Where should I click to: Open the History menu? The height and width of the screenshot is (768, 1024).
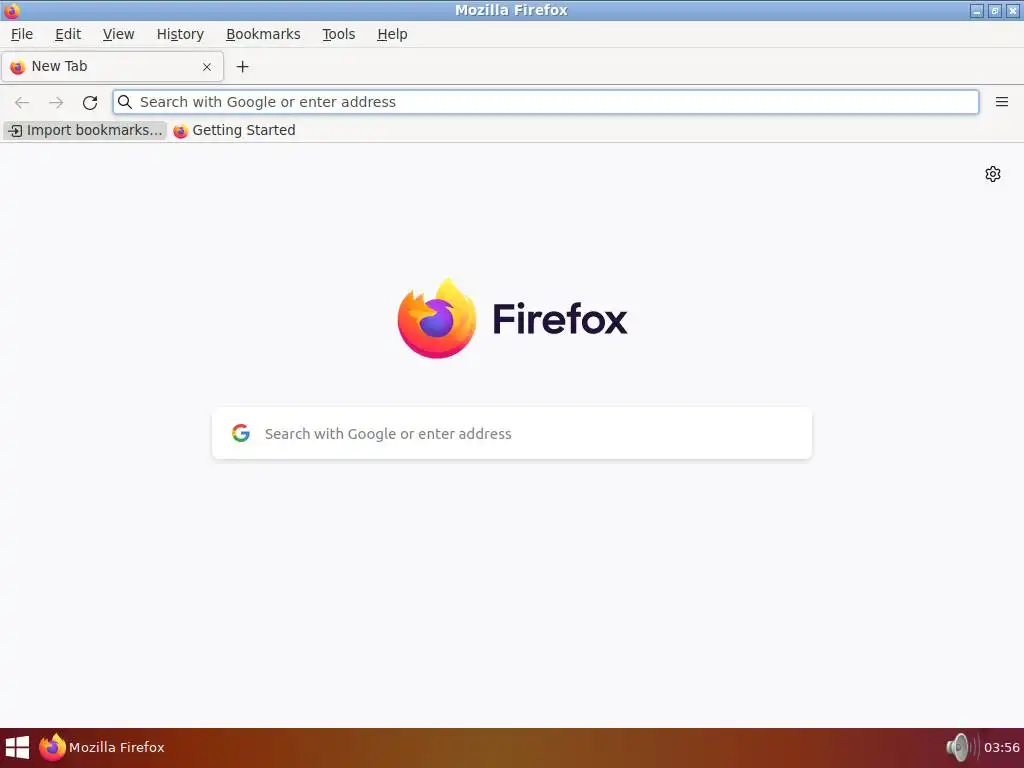180,34
